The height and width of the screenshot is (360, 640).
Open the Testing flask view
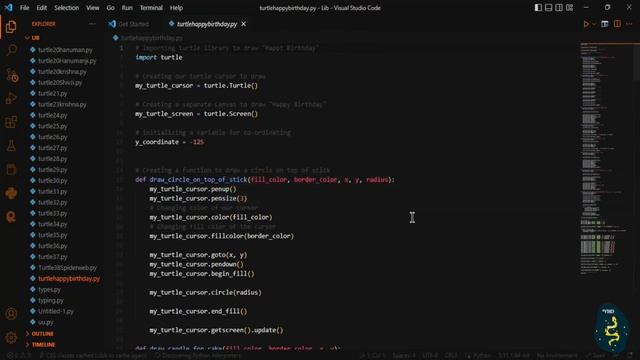(11, 146)
